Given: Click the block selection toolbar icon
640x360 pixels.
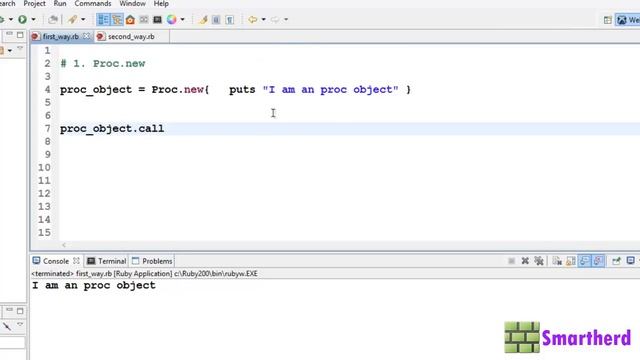Looking at the screenshot, I should click(x=216, y=19).
